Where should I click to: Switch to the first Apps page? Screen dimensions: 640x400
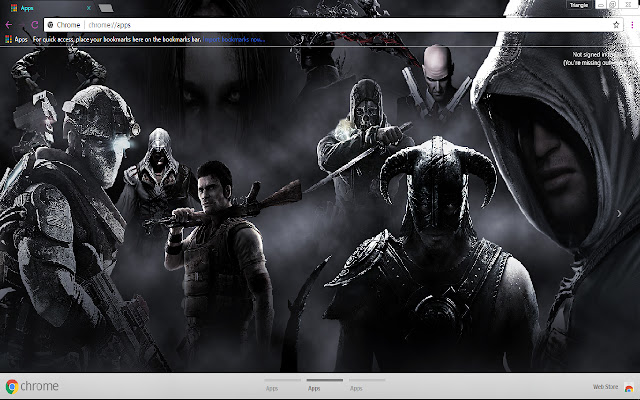(282, 384)
